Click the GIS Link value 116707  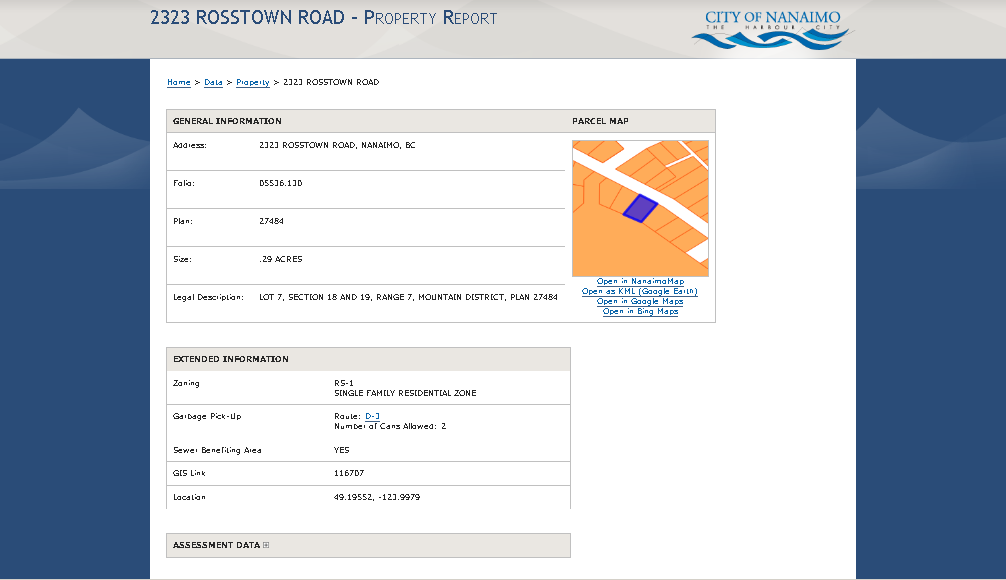pyautogui.click(x=349, y=473)
